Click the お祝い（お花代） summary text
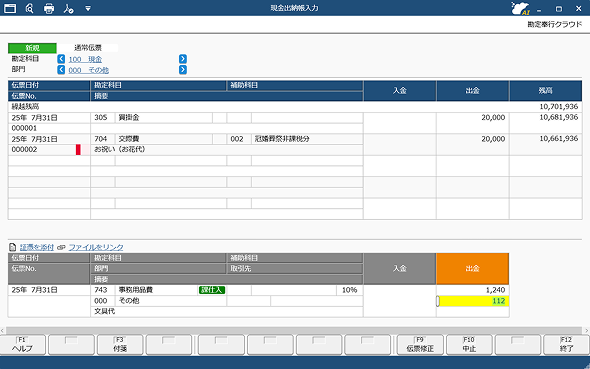Screen dimensions: 590x369 pos(120,149)
